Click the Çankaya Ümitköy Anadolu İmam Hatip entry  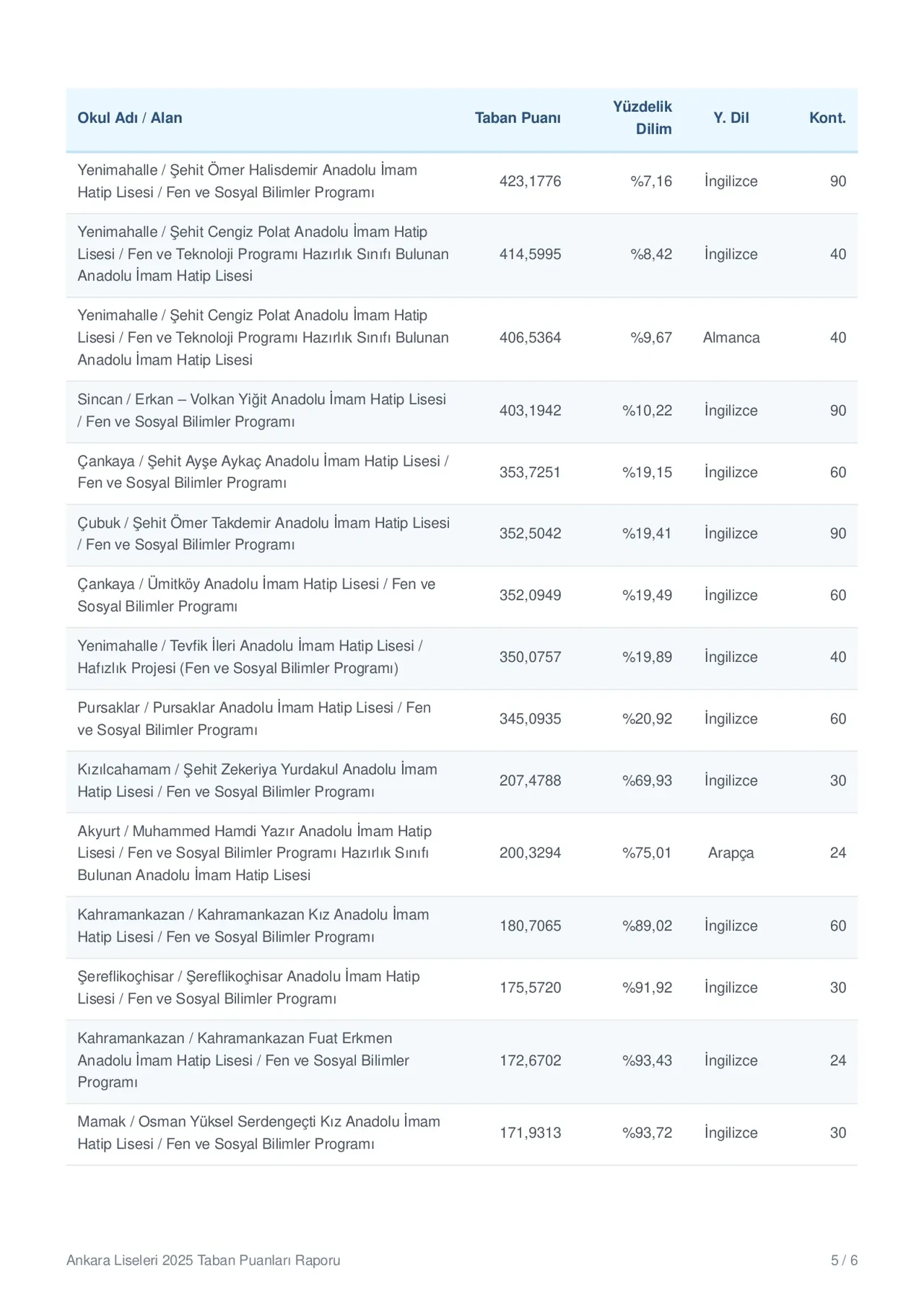point(257,596)
